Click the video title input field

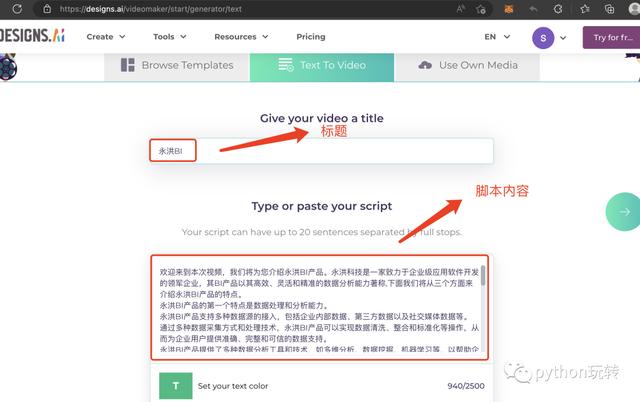coord(322,151)
